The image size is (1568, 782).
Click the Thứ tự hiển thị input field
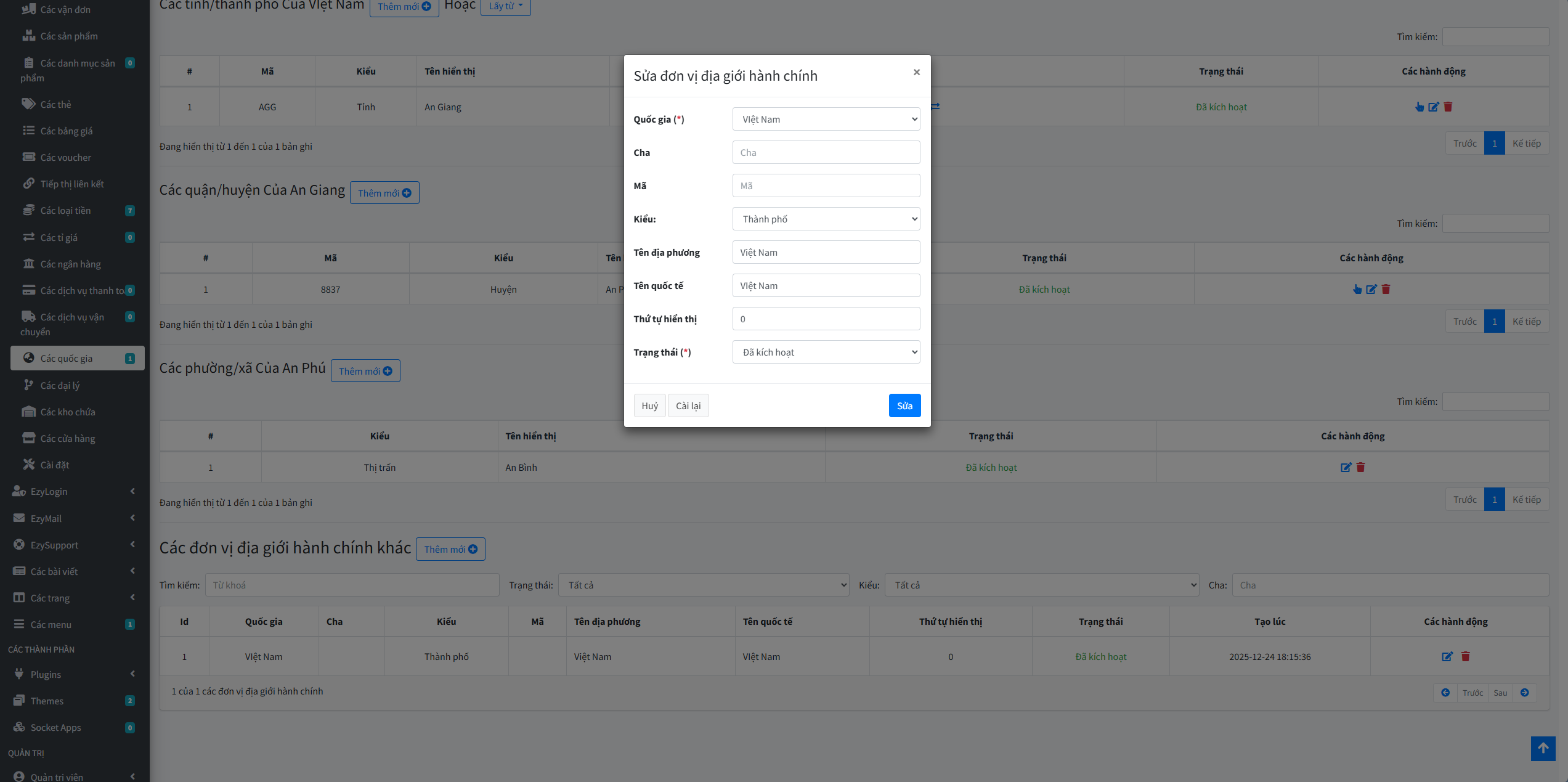click(x=826, y=319)
